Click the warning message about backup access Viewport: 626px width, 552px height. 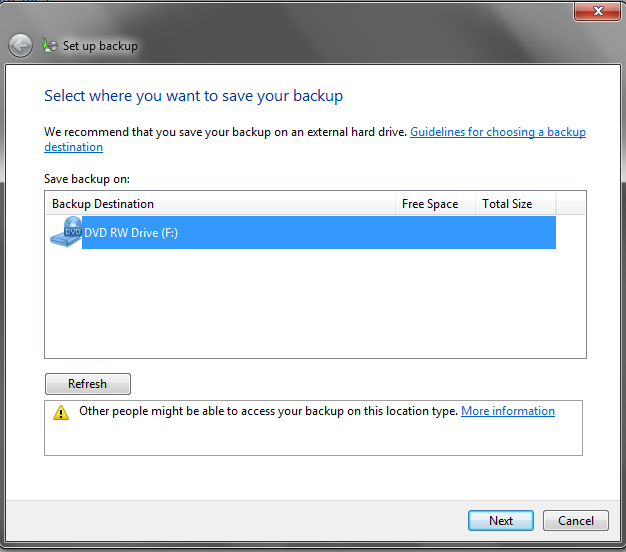click(x=268, y=411)
